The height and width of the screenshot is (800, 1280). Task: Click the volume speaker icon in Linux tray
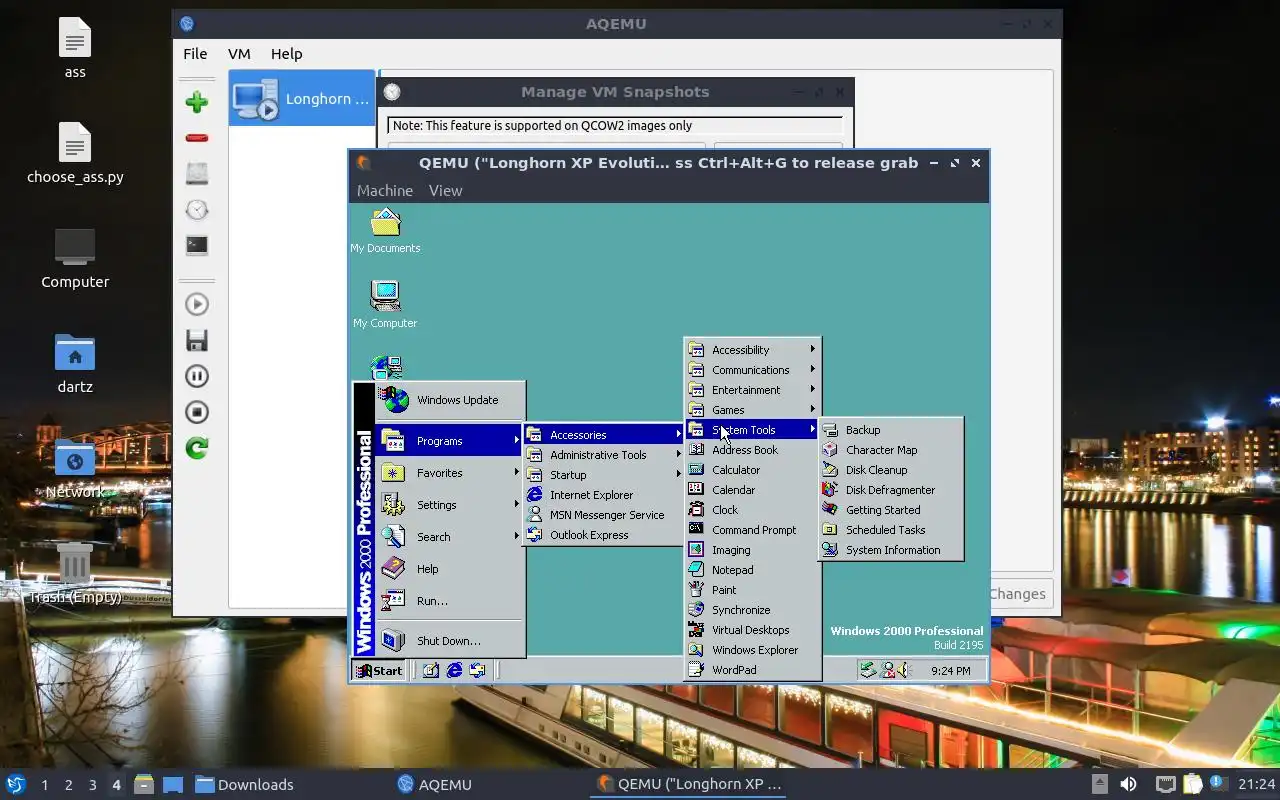point(1128,784)
